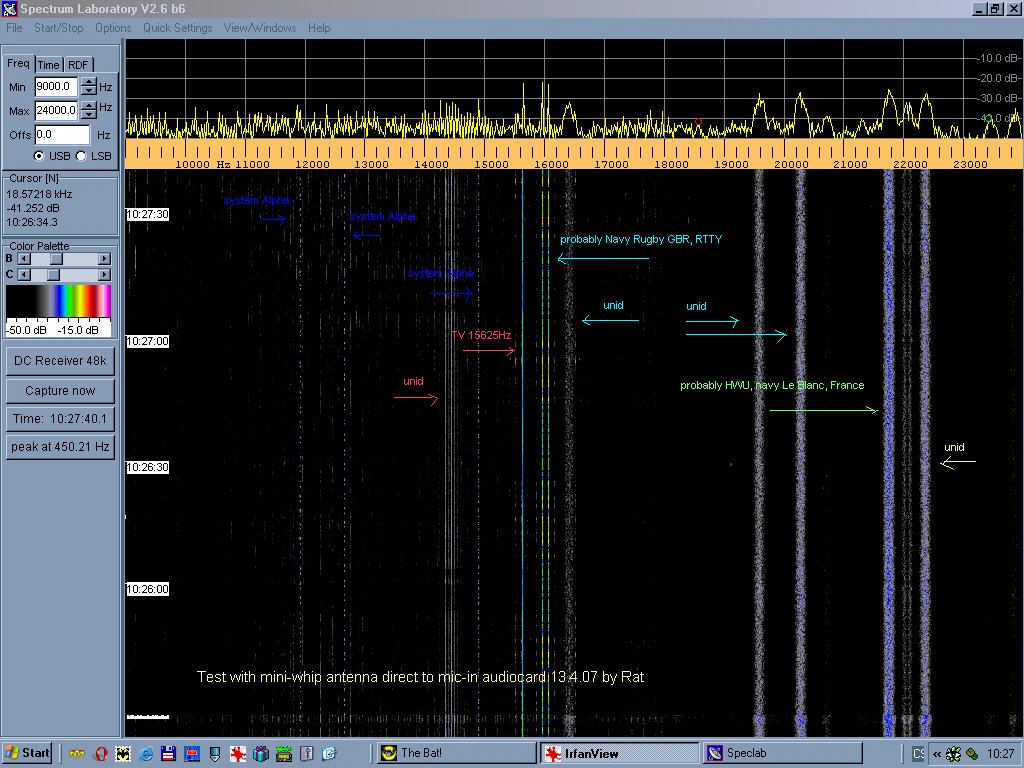The height and width of the screenshot is (768, 1024).
Task: Select the LSB sideband radio button
Action: (81, 156)
